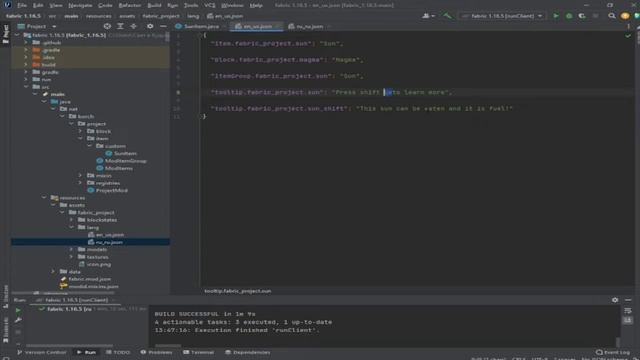
Task: Open Search Everywhere magnifier icon
Action: click(x=611, y=16)
